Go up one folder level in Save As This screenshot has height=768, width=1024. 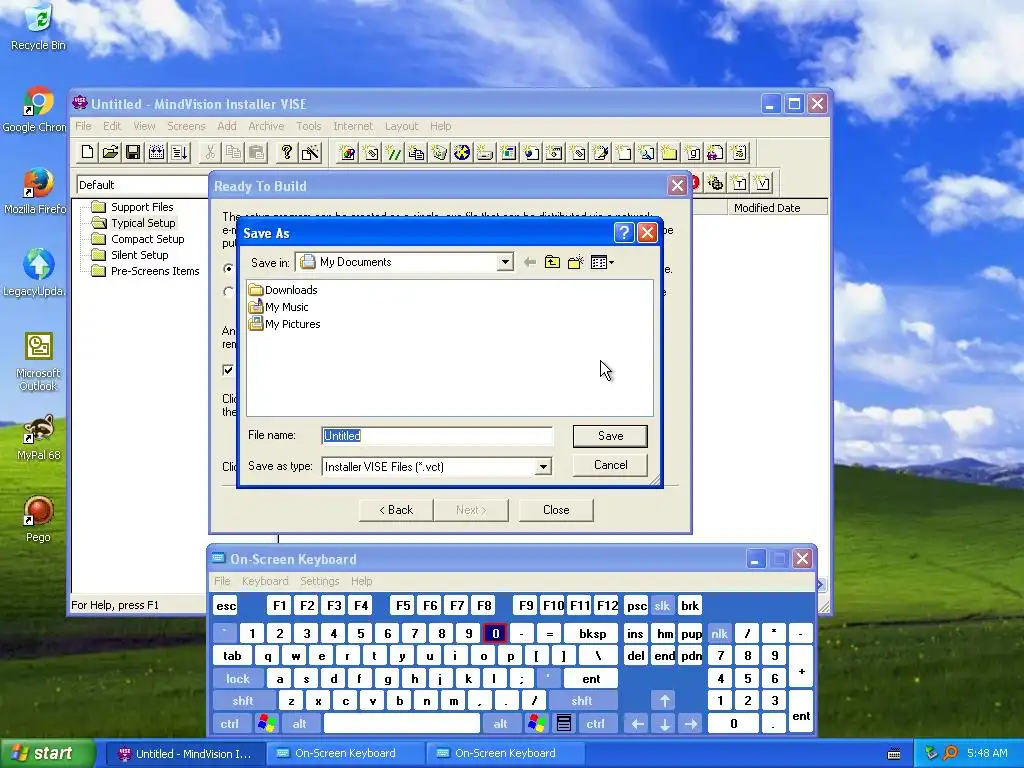(552, 262)
